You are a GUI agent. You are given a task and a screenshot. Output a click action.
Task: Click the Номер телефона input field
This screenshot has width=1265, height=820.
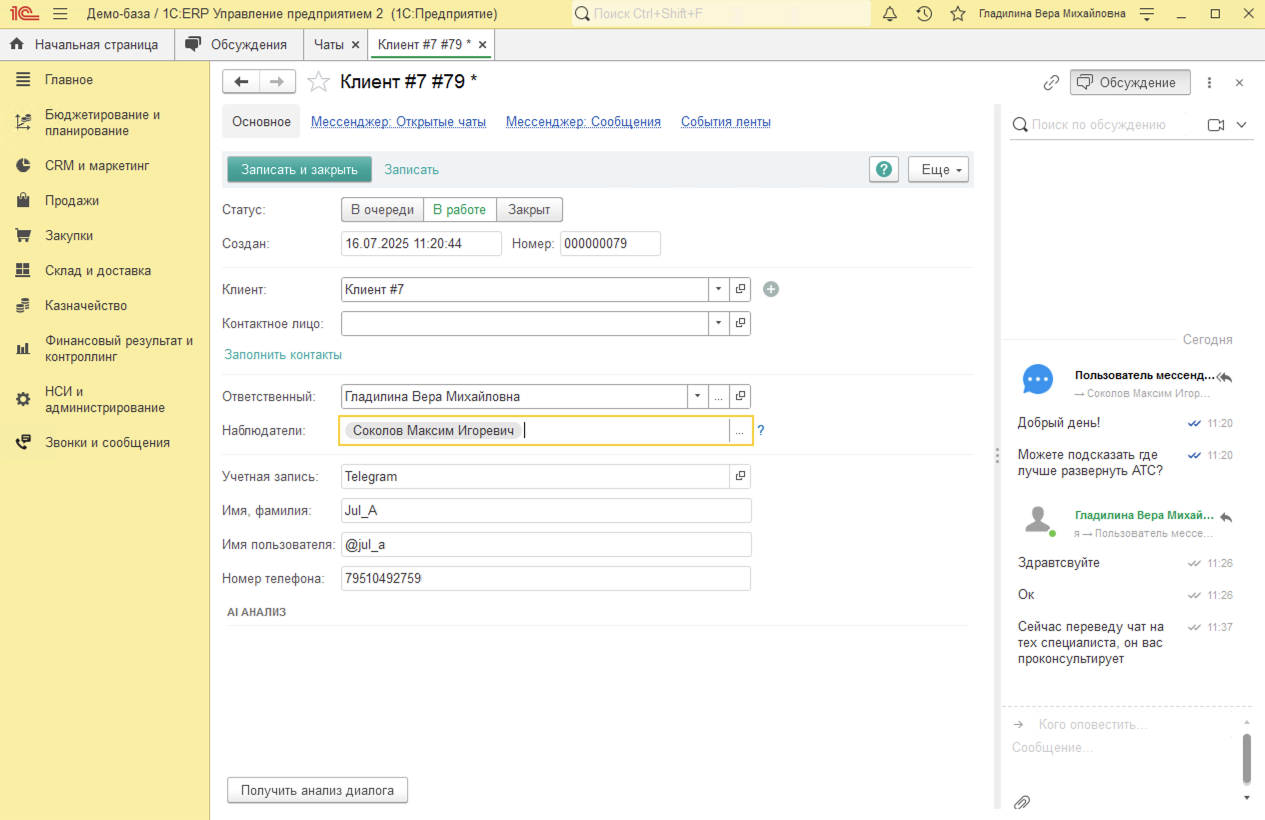[545, 578]
